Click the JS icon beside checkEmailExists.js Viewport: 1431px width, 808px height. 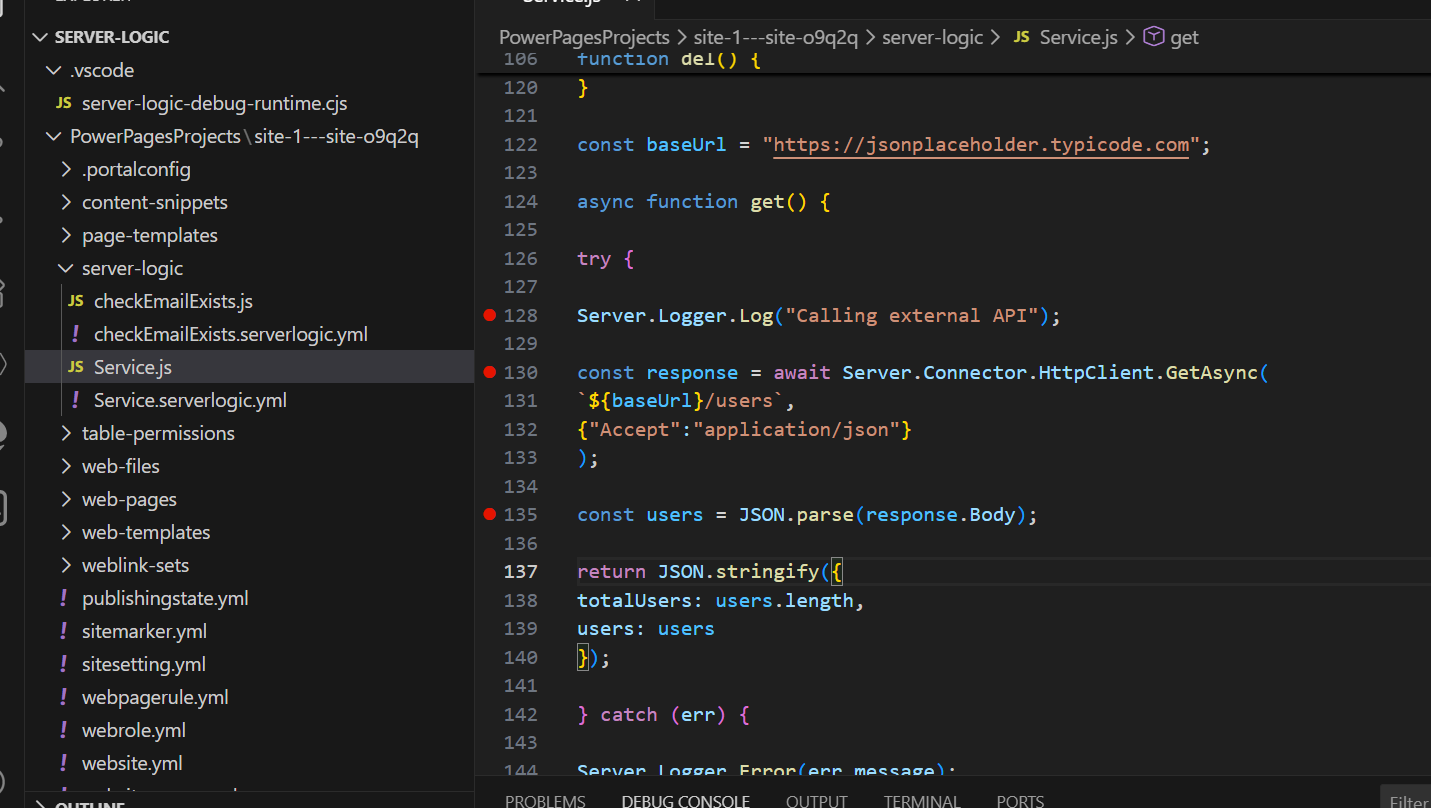(76, 301)
